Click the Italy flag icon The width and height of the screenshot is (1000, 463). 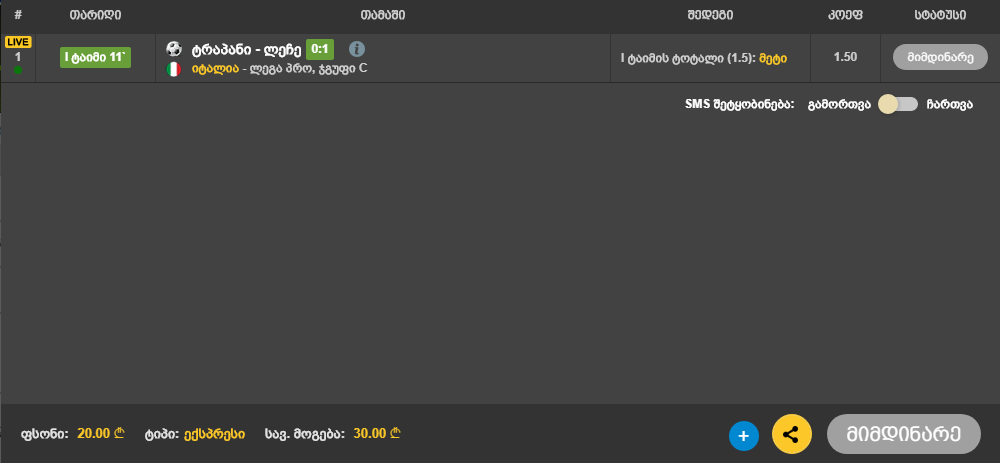173,69
